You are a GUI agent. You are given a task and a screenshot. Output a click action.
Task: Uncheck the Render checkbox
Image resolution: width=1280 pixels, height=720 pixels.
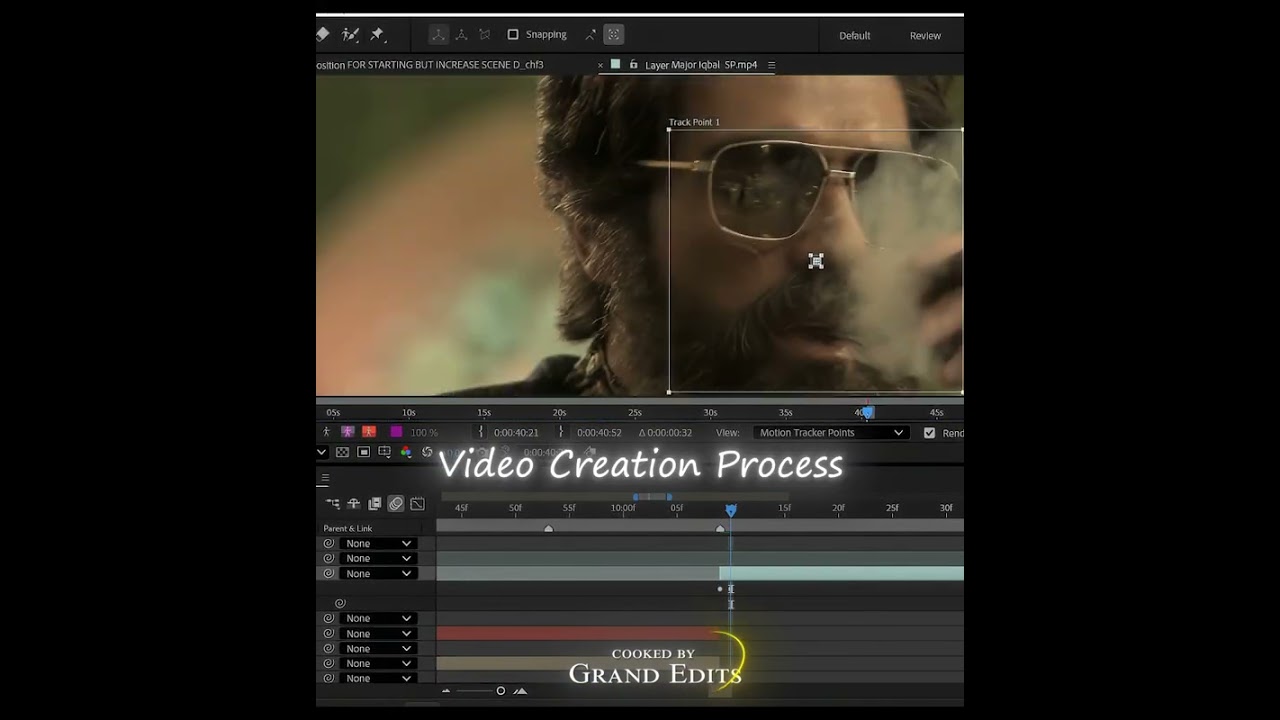pos(930,433)
